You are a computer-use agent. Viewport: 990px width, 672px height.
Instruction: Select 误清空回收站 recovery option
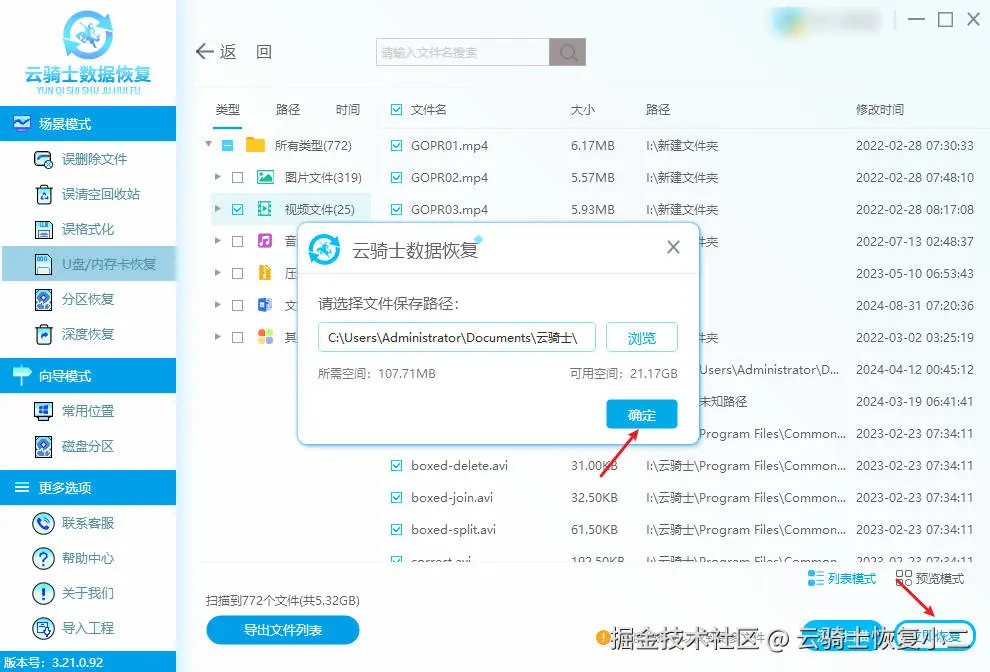click(86, 194)
